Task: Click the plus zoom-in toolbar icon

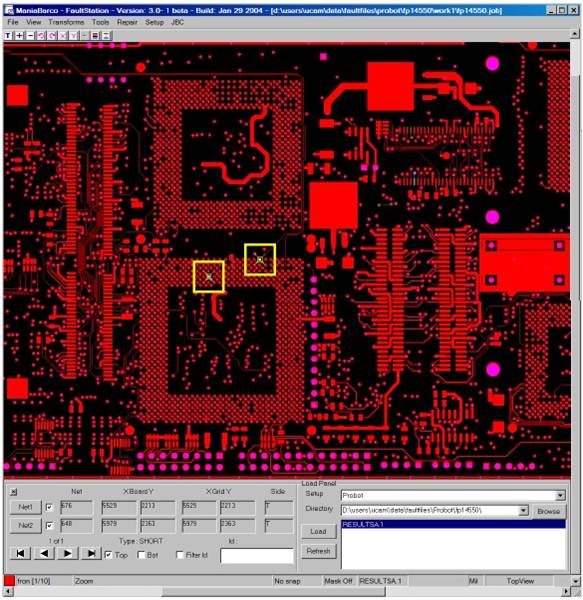Action: pyautogui.click(x=19, y=36)
